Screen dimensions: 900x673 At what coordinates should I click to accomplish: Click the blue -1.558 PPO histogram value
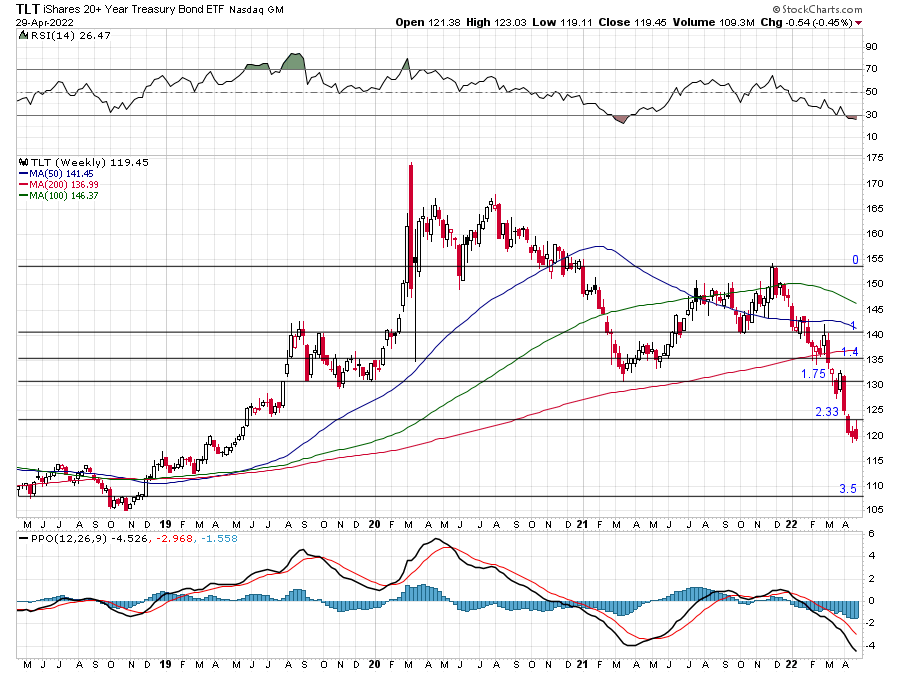[x=219, y=539]
